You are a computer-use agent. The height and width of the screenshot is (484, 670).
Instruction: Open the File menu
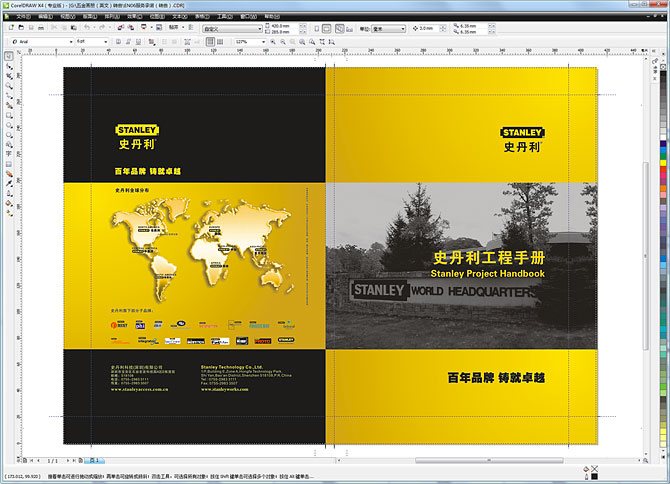tap(22, 16)
